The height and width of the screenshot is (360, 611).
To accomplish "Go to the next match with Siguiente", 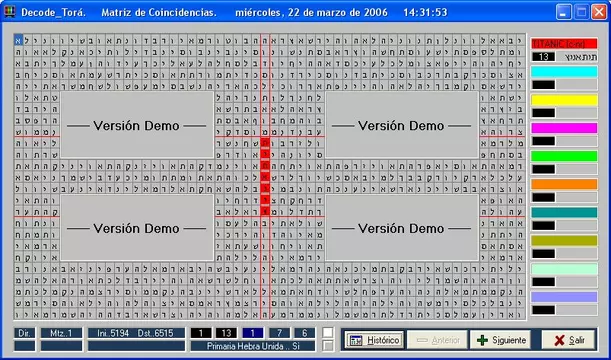I will pyautogui.click(x=500, y=340).
